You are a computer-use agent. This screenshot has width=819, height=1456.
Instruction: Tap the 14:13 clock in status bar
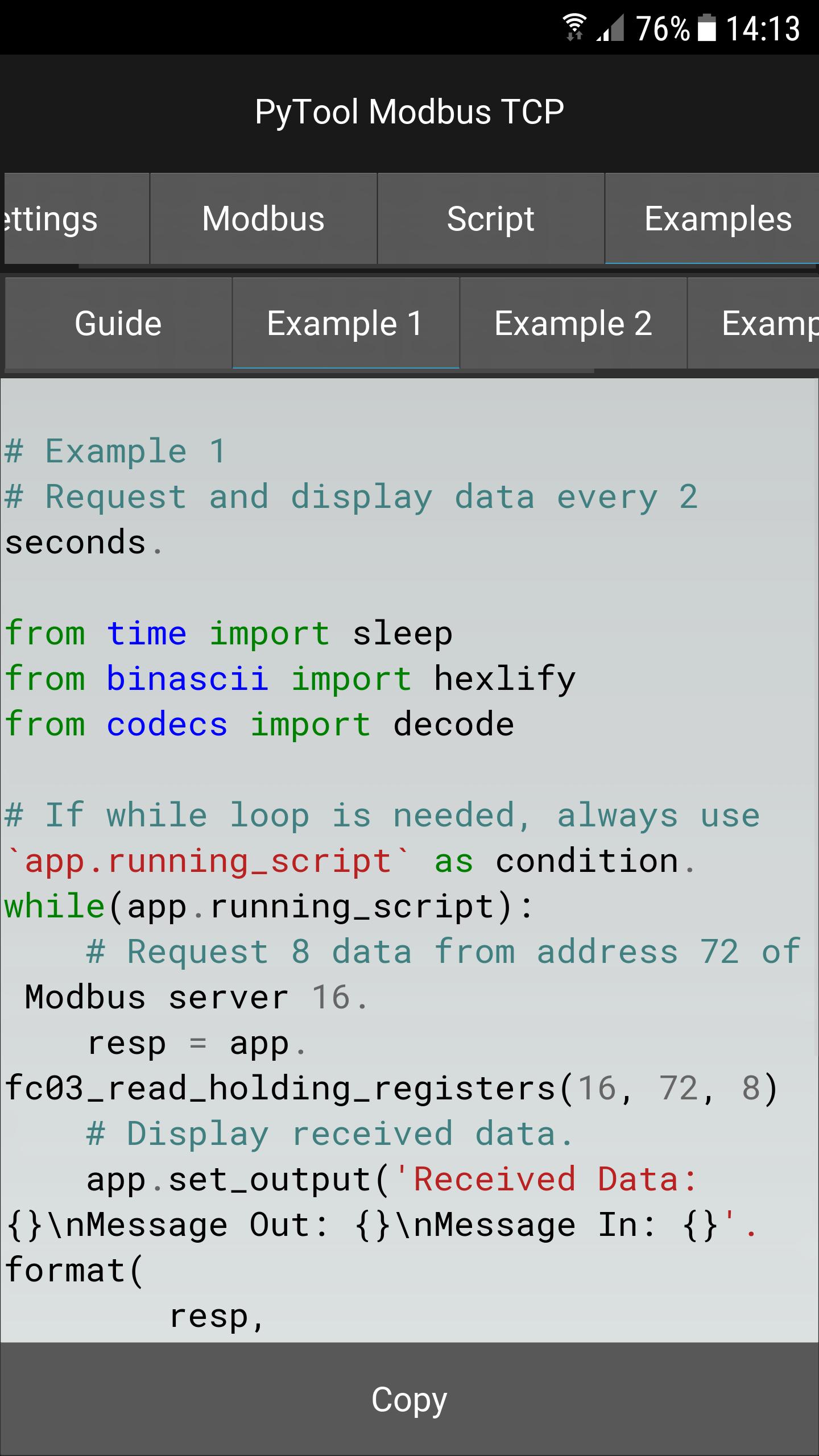(x=763, y=28)
